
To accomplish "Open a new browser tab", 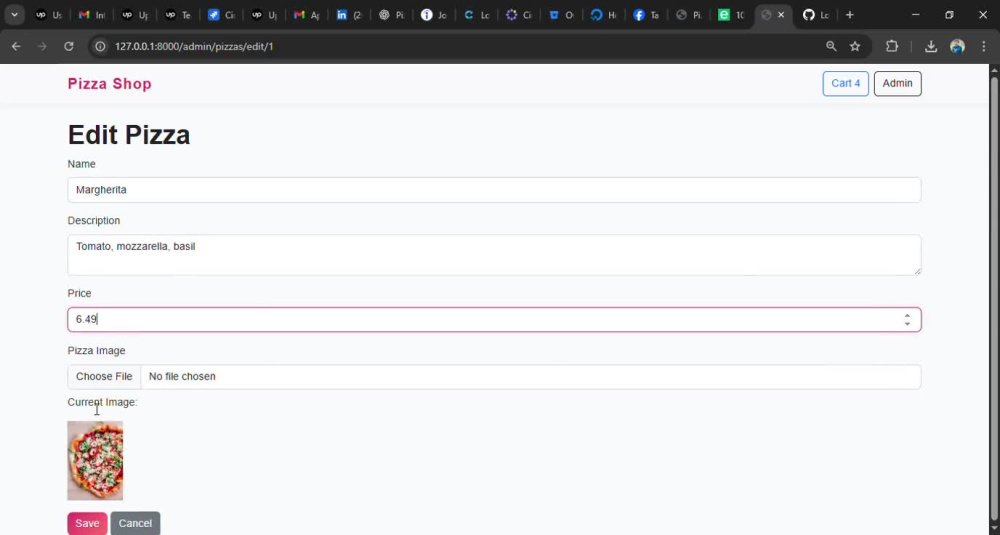I will [x=849, y=15].
